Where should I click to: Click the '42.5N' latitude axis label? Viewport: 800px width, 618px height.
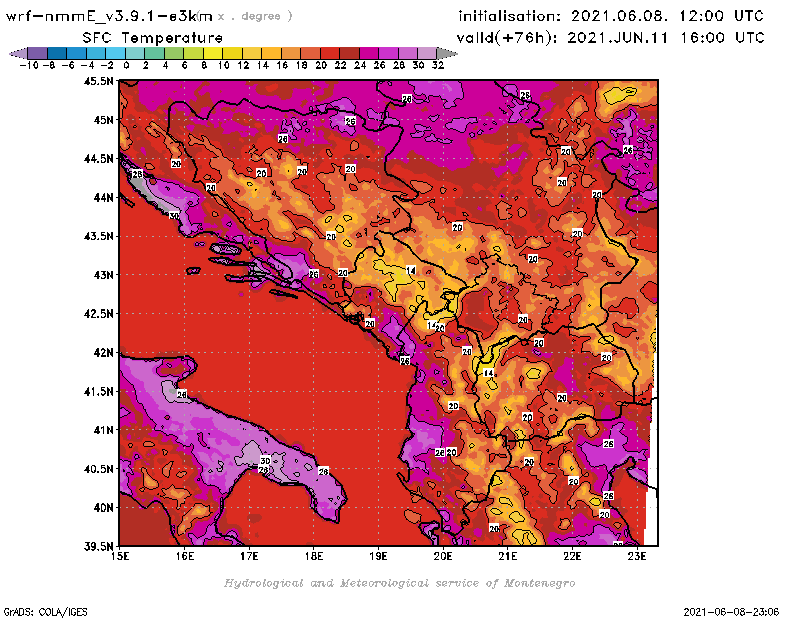98,313
